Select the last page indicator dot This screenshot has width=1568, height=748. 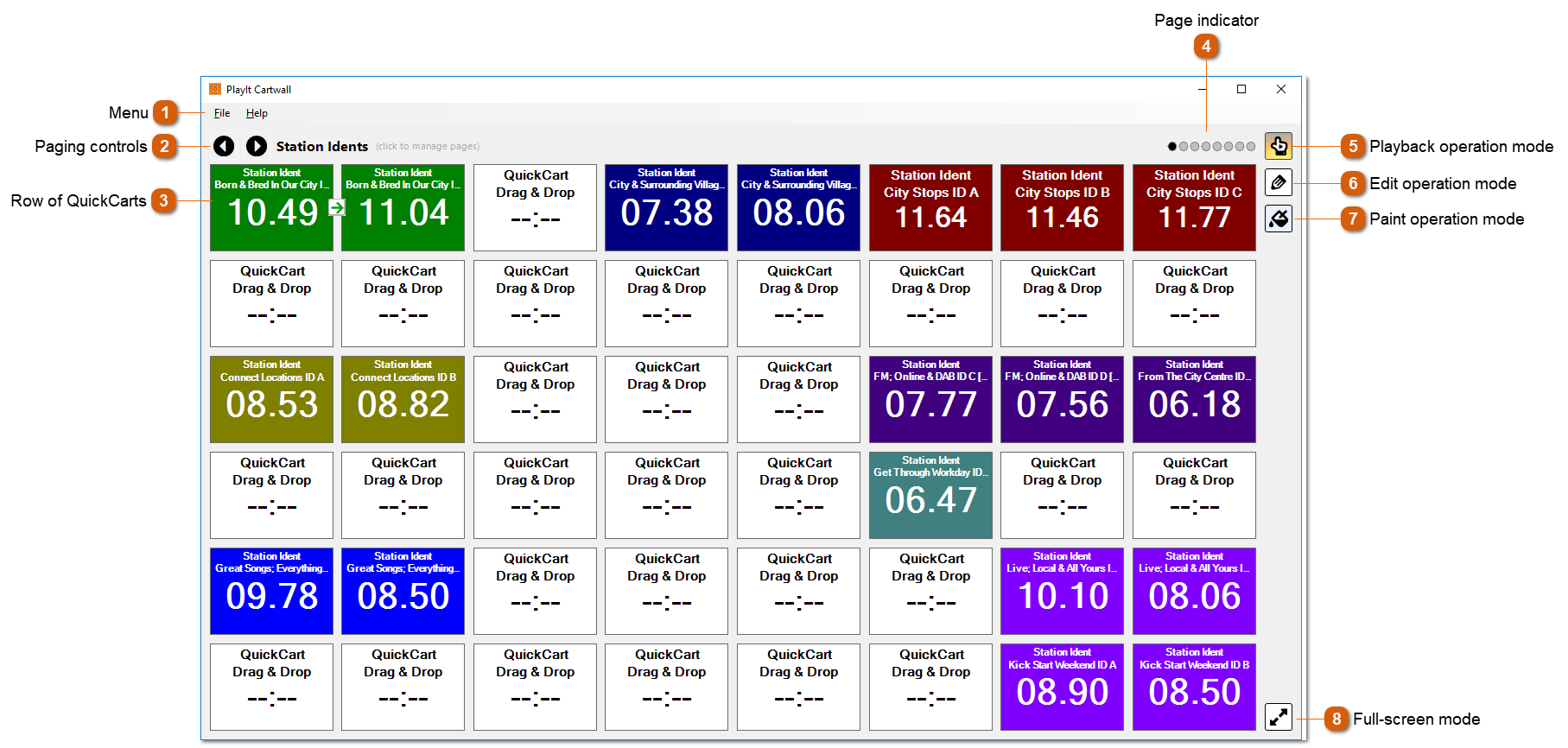pos(1251,147)
